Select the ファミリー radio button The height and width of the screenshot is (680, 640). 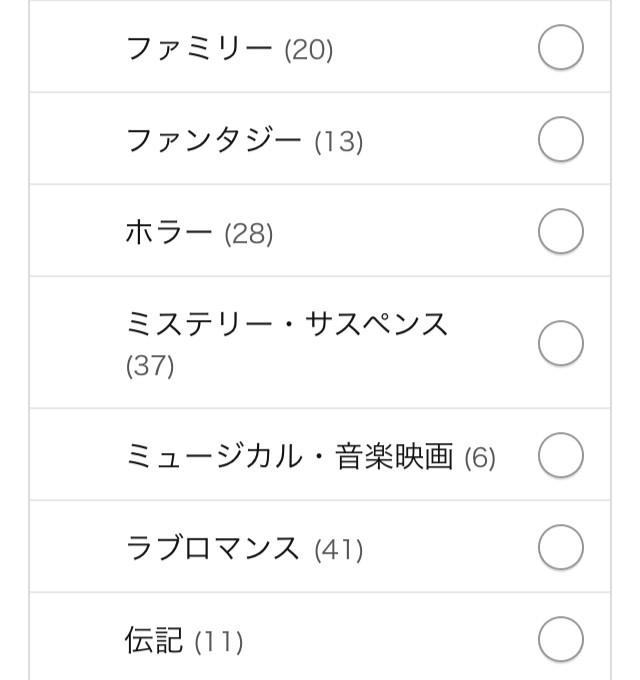pyautogui.click(x=560, y=47)
